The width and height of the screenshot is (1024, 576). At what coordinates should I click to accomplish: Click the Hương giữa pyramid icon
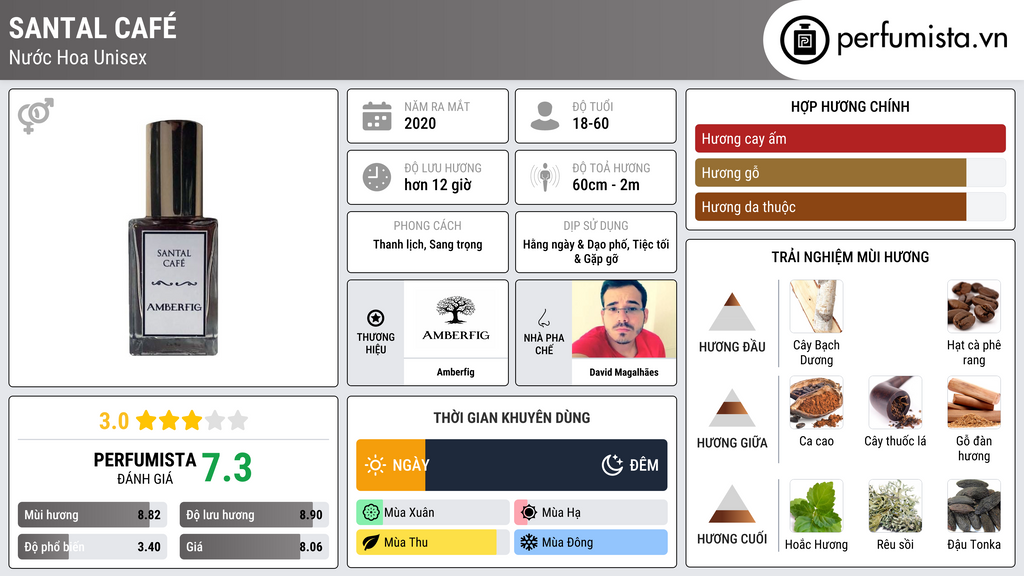point(732,408)
